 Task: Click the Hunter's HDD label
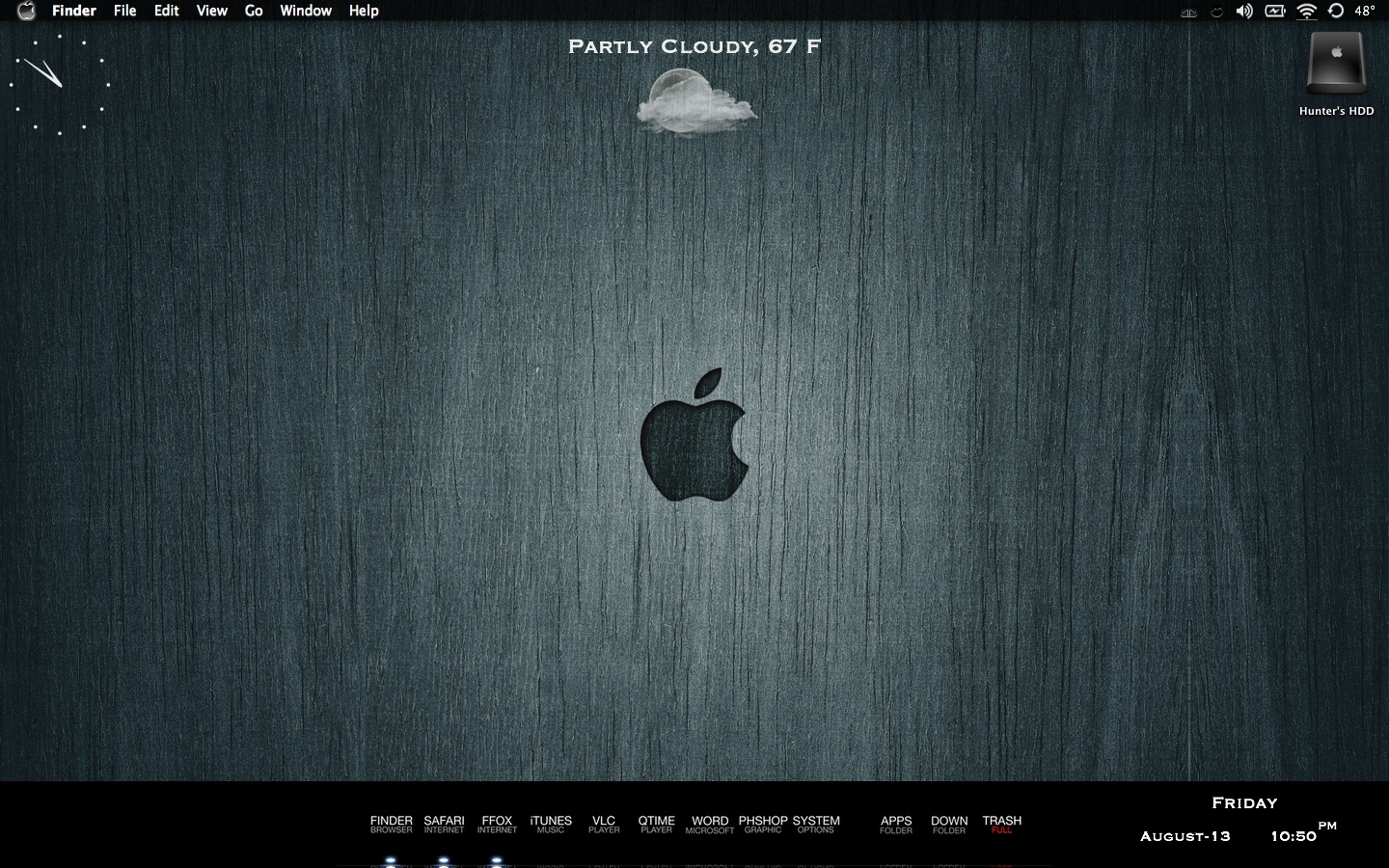point(1336,111)
